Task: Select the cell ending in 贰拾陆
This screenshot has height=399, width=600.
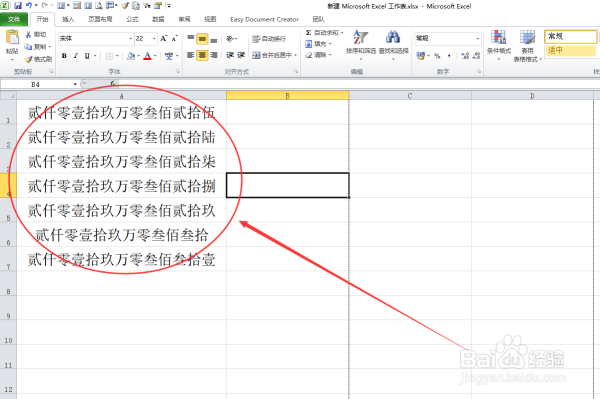Action: point(121,137)
